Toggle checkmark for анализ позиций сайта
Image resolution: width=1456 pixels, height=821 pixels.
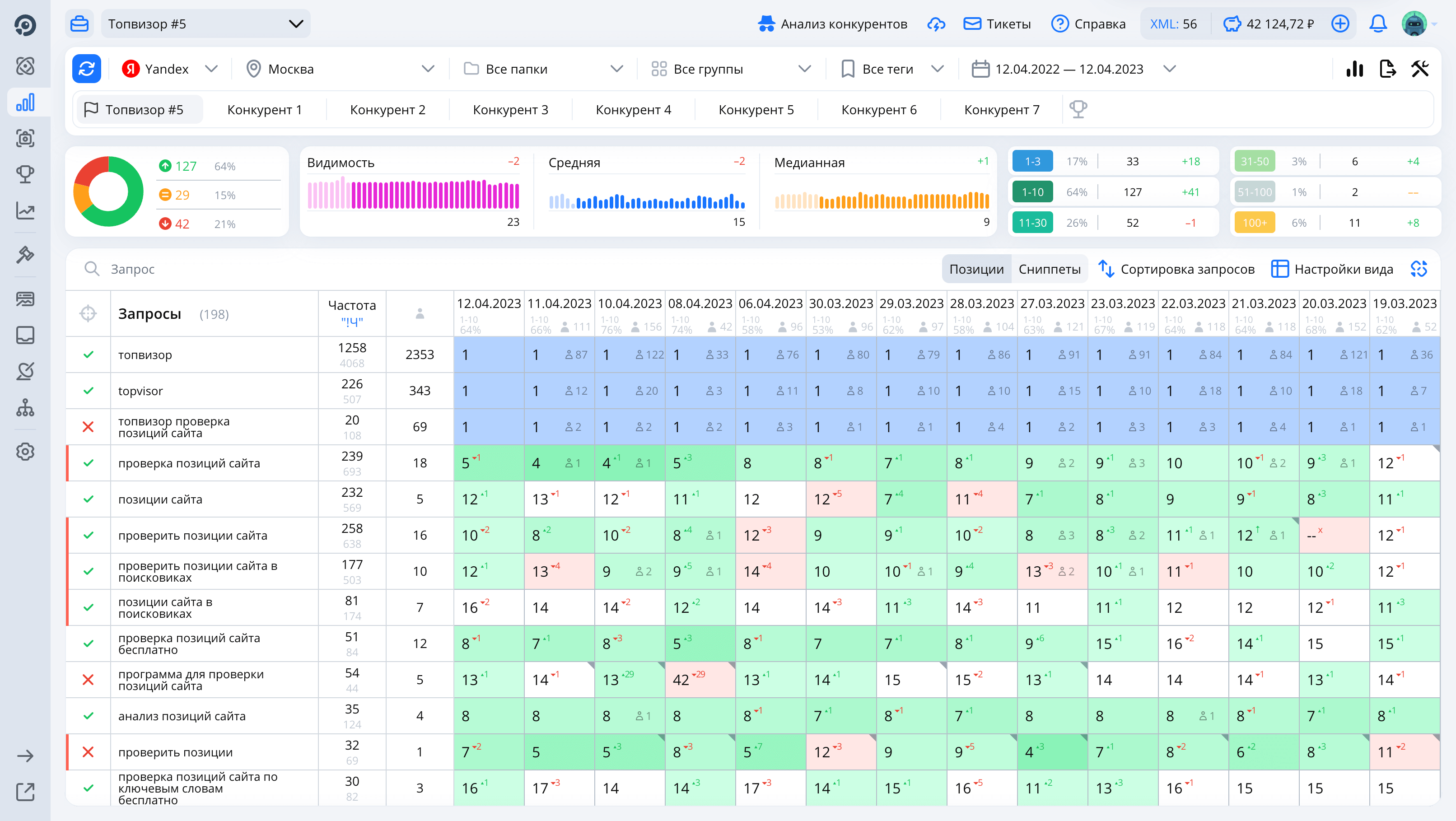pyautogui.click(x=88, y=716)
